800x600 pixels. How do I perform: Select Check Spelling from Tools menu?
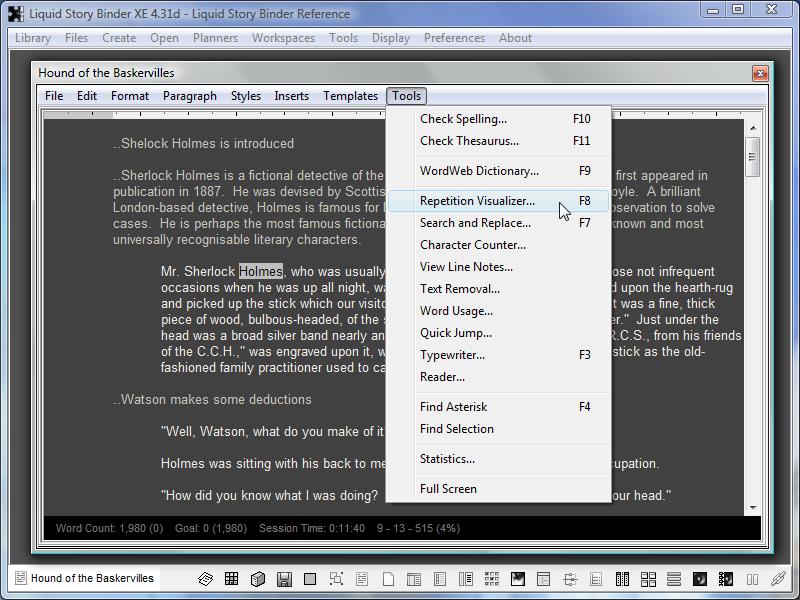coord(463,119)
